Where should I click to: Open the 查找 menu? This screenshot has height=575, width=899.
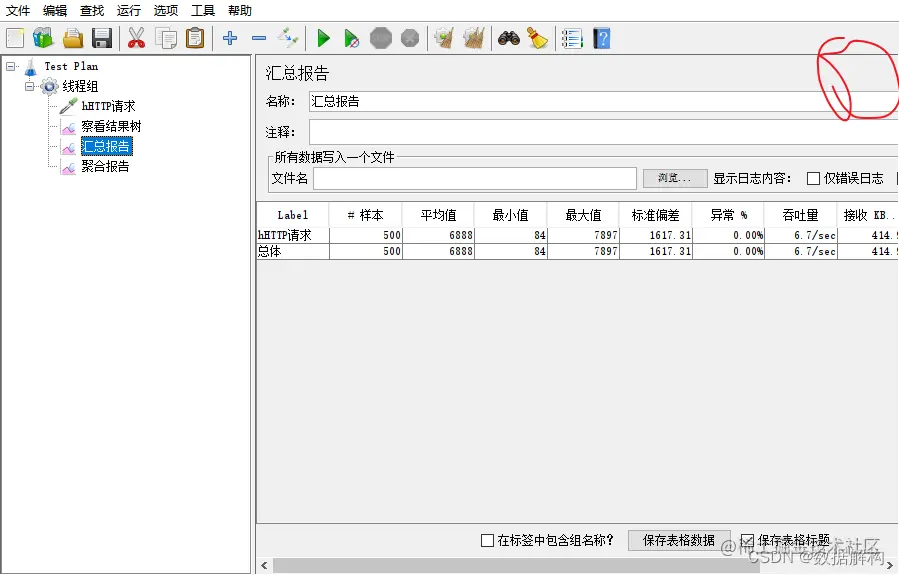(92, 10)
